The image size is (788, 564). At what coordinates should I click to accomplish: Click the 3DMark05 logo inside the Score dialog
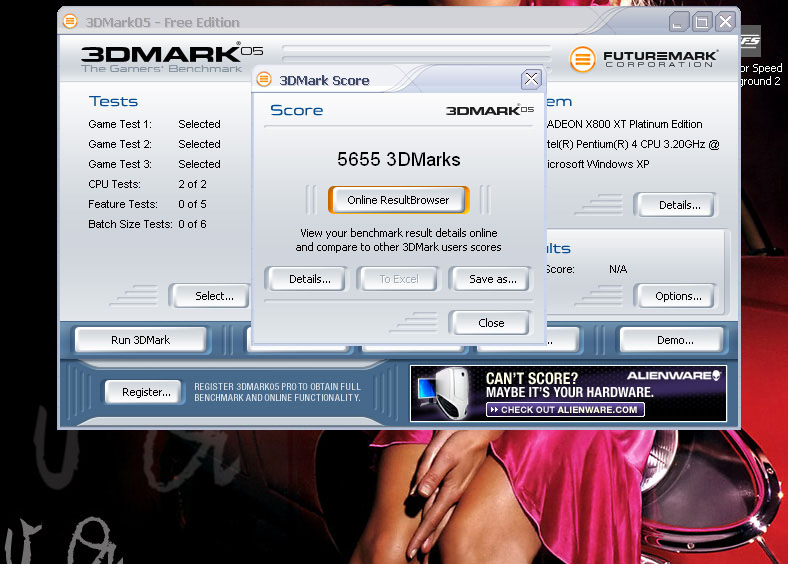(489, 110)
